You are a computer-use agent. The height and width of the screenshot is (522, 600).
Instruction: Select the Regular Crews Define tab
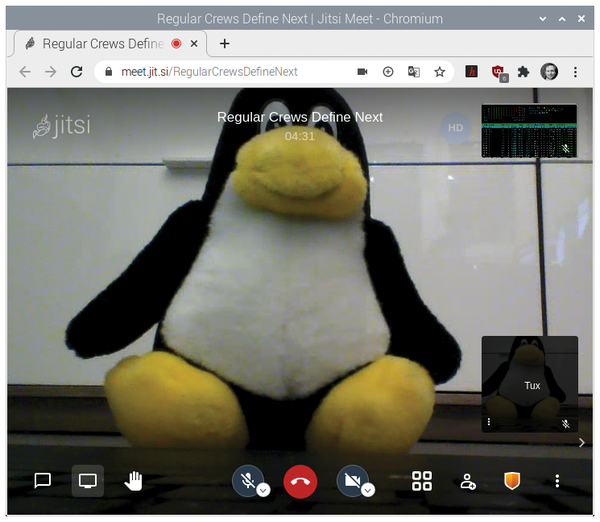point(111,44)
